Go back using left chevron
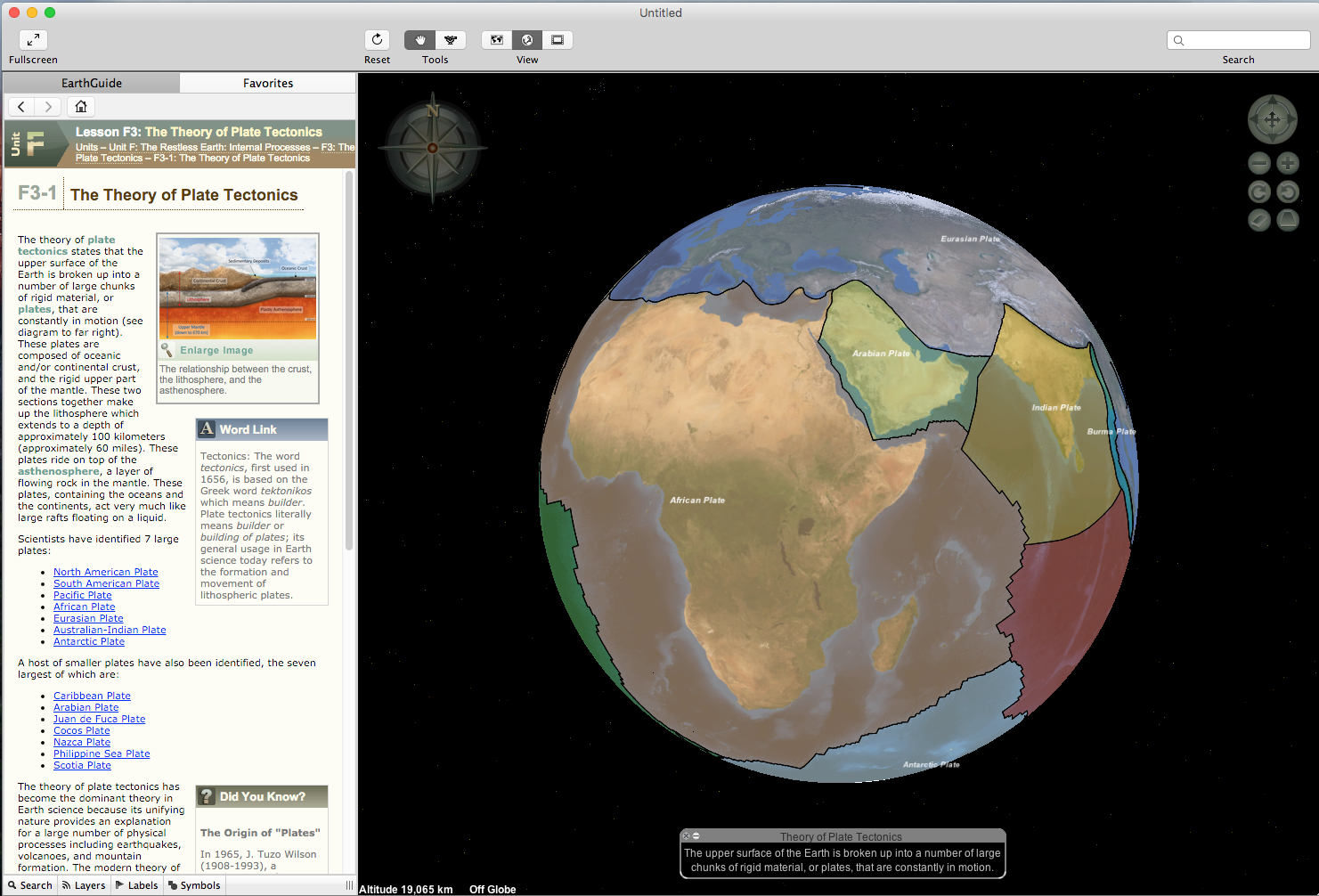Viewport: 1319px width, 896px height. click(21, 107)
